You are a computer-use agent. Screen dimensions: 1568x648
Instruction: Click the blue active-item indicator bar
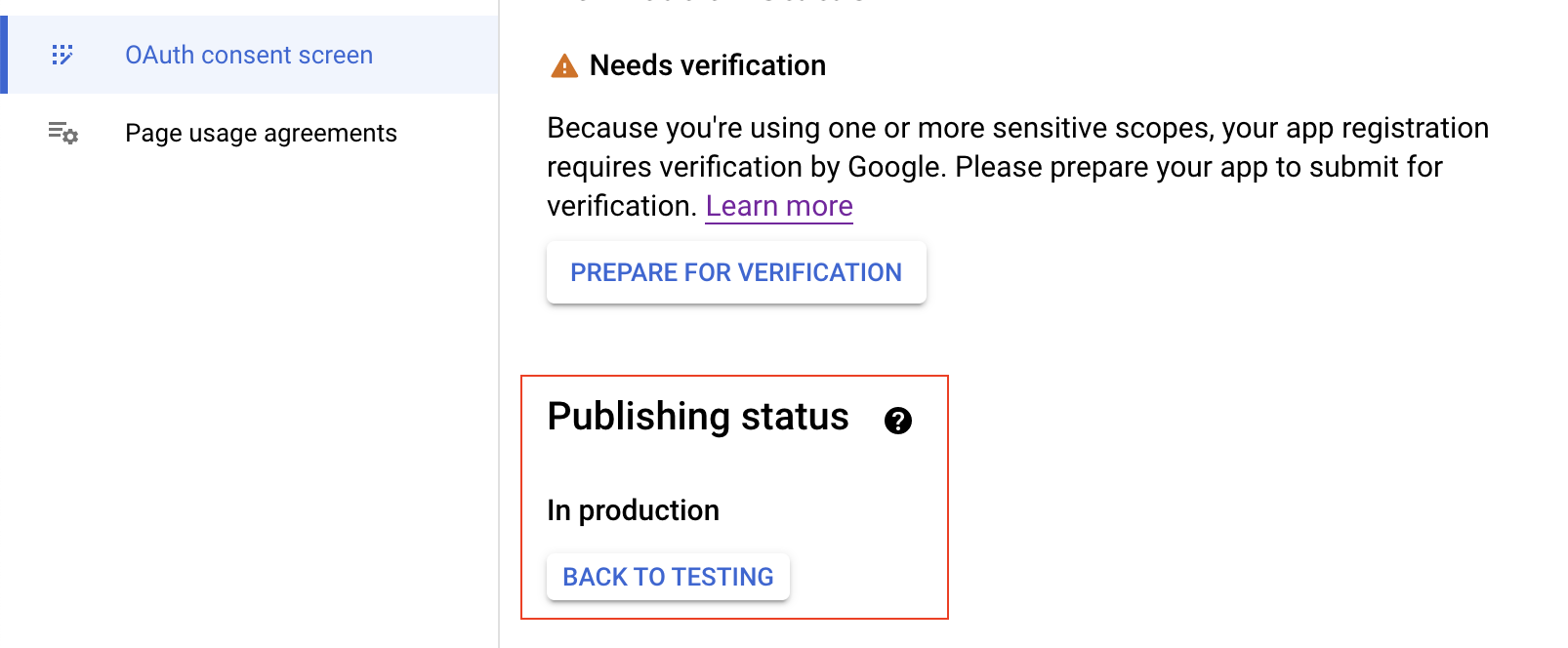[x=4, y=55]
